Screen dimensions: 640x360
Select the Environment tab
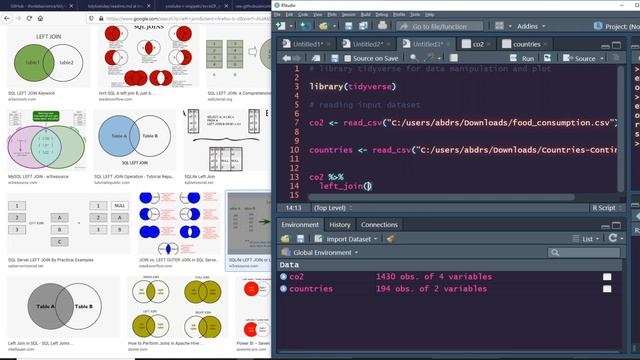coord(300,224)
